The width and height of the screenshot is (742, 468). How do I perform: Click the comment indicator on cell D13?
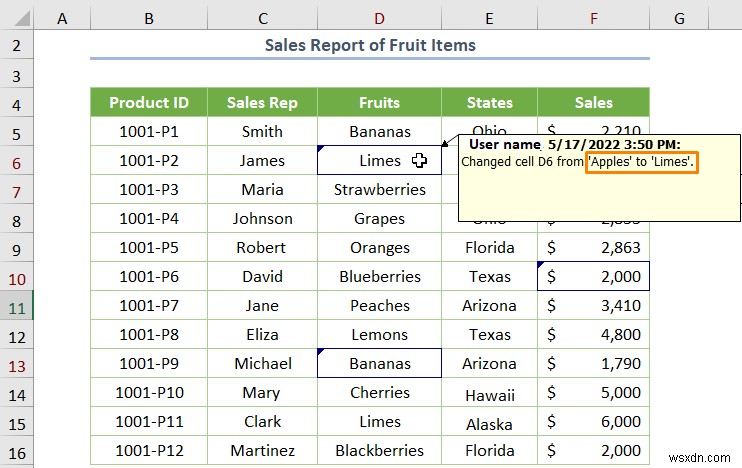322,353
